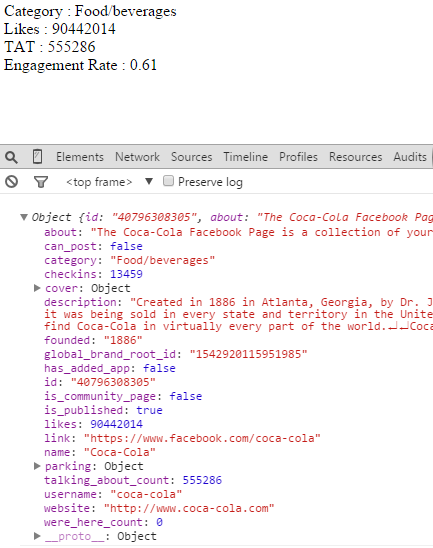
Task: Switch to the Network tab
Action: pyautogui.click(x=137, y=157)
